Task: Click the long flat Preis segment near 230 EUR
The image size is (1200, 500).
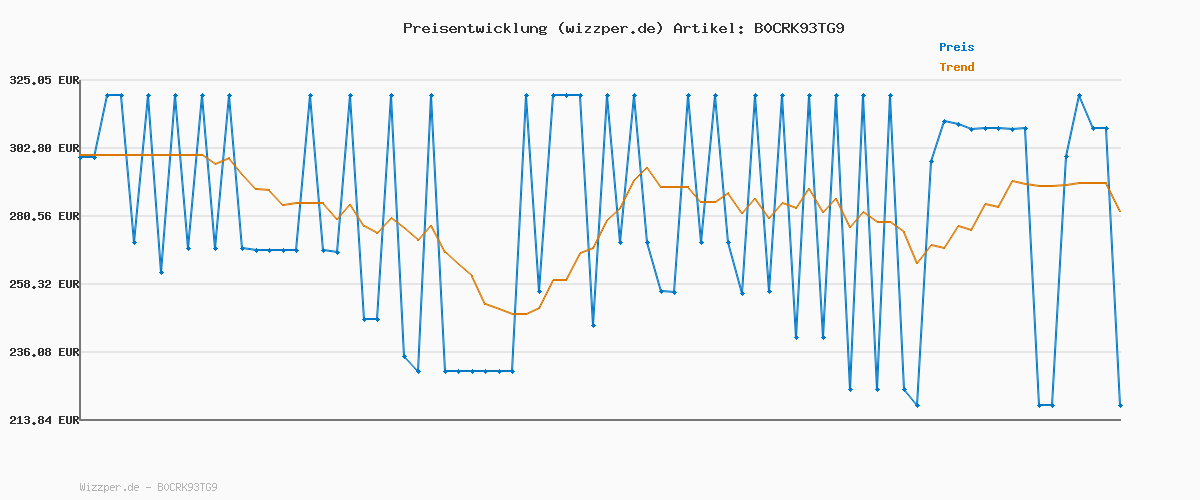Action: coord(478,371)
